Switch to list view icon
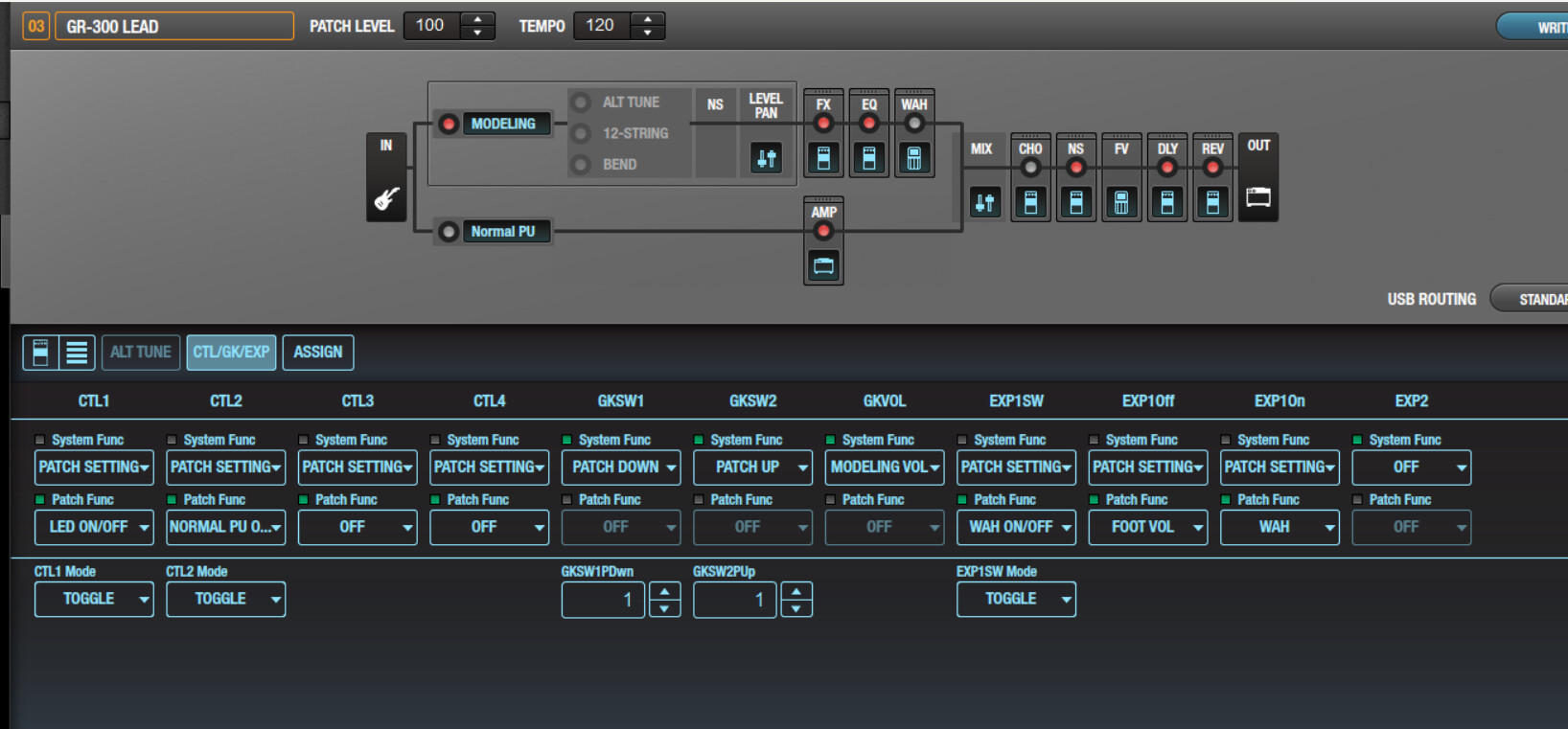This screenshot has width=1568, height=729. coord(77,353)
